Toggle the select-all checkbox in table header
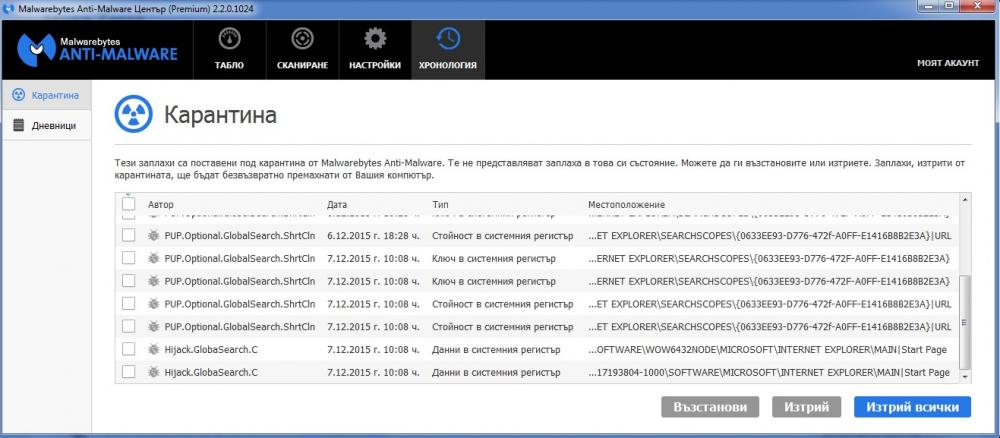The width and height of the screenshot is (1000, 438). point(129,204)
